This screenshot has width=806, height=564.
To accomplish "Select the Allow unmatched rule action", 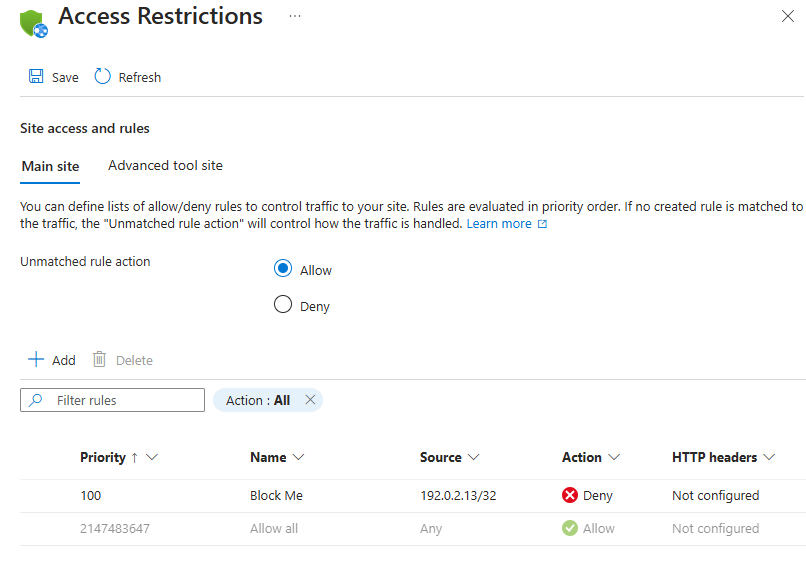I will click(283, 269).
